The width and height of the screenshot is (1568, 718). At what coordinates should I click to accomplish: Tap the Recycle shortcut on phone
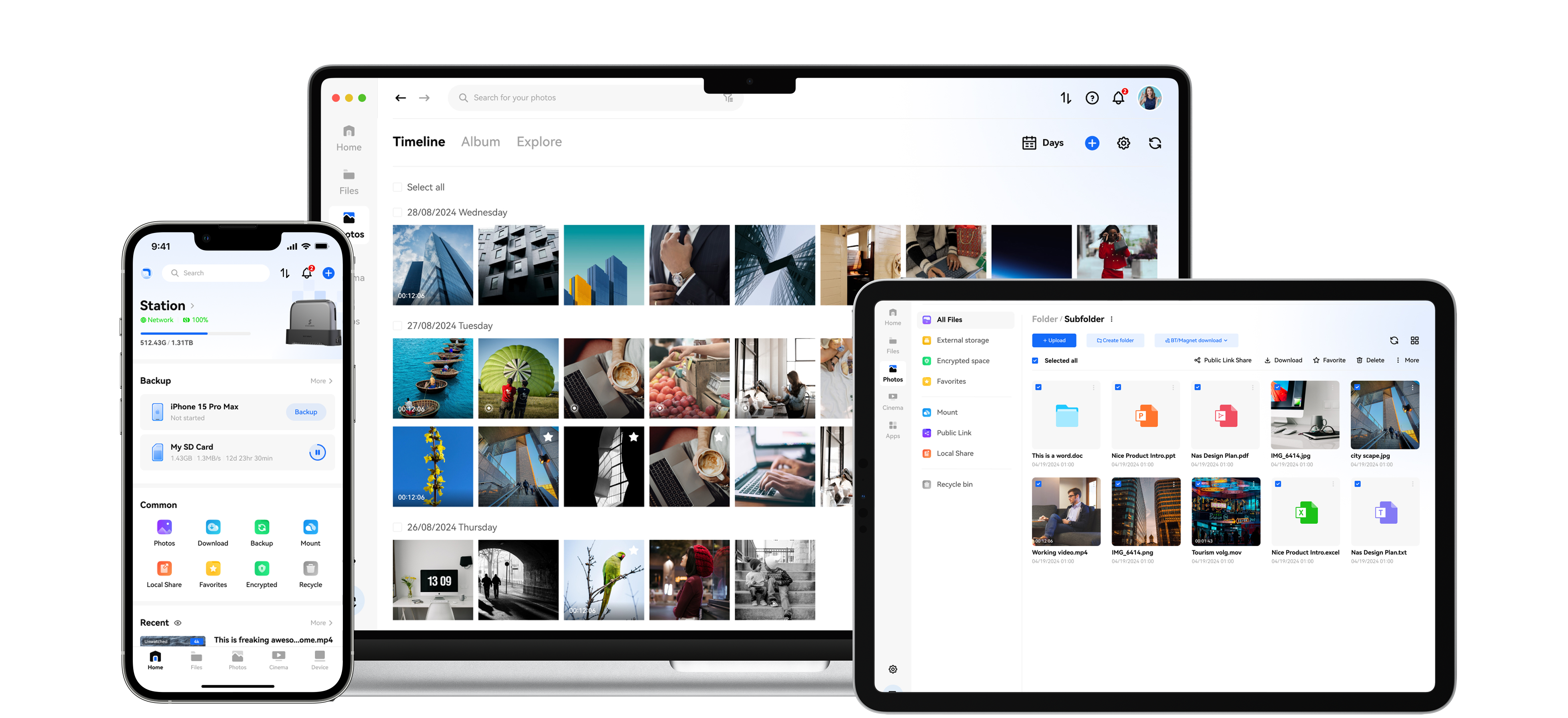[x=310, y=574]
